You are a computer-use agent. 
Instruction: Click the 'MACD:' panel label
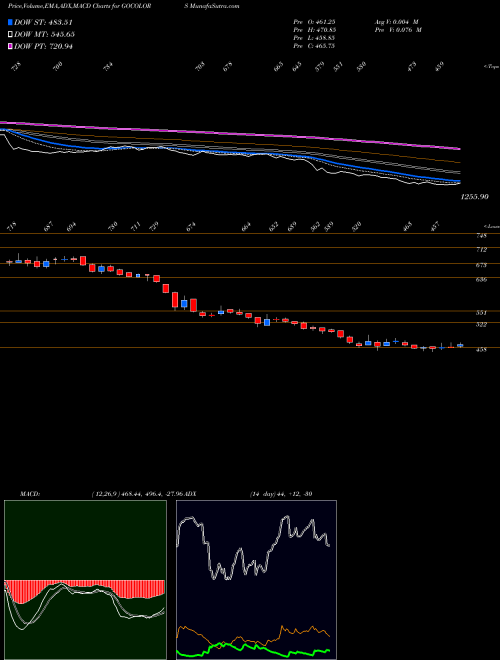30,493
